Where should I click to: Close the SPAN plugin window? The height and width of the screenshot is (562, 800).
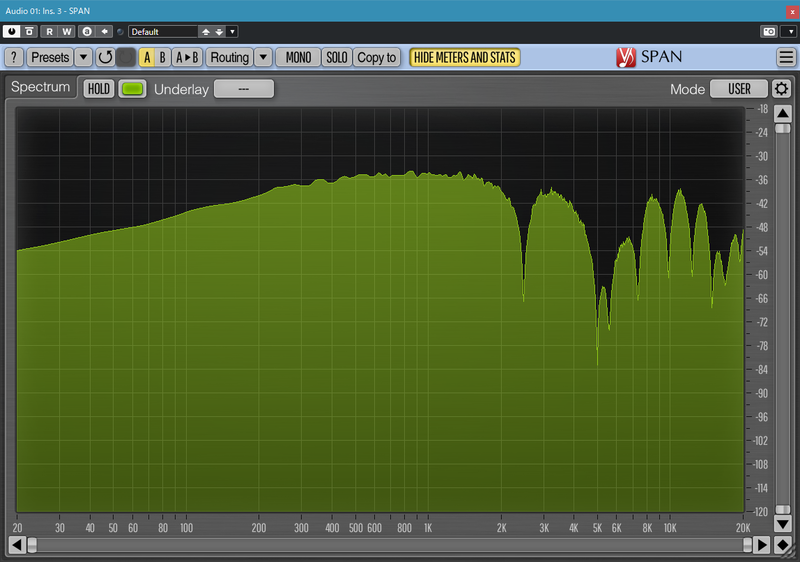[x=792, y=11]
